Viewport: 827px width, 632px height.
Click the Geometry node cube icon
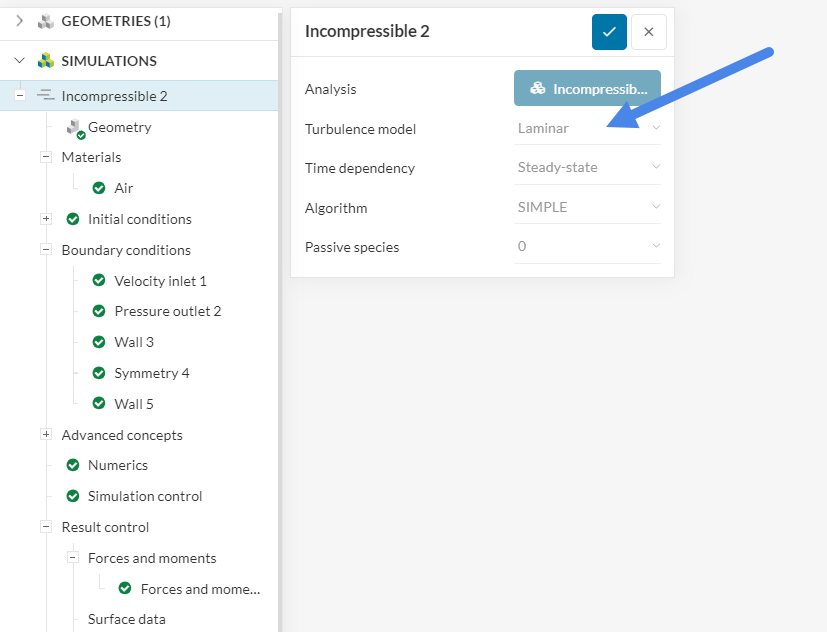click(x=74, y=128)
